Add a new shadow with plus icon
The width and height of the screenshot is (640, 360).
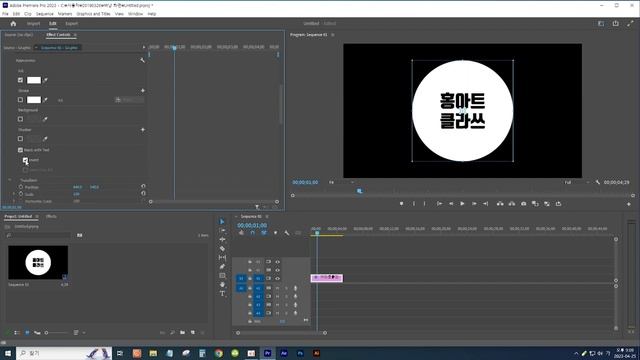coord(143,129)
